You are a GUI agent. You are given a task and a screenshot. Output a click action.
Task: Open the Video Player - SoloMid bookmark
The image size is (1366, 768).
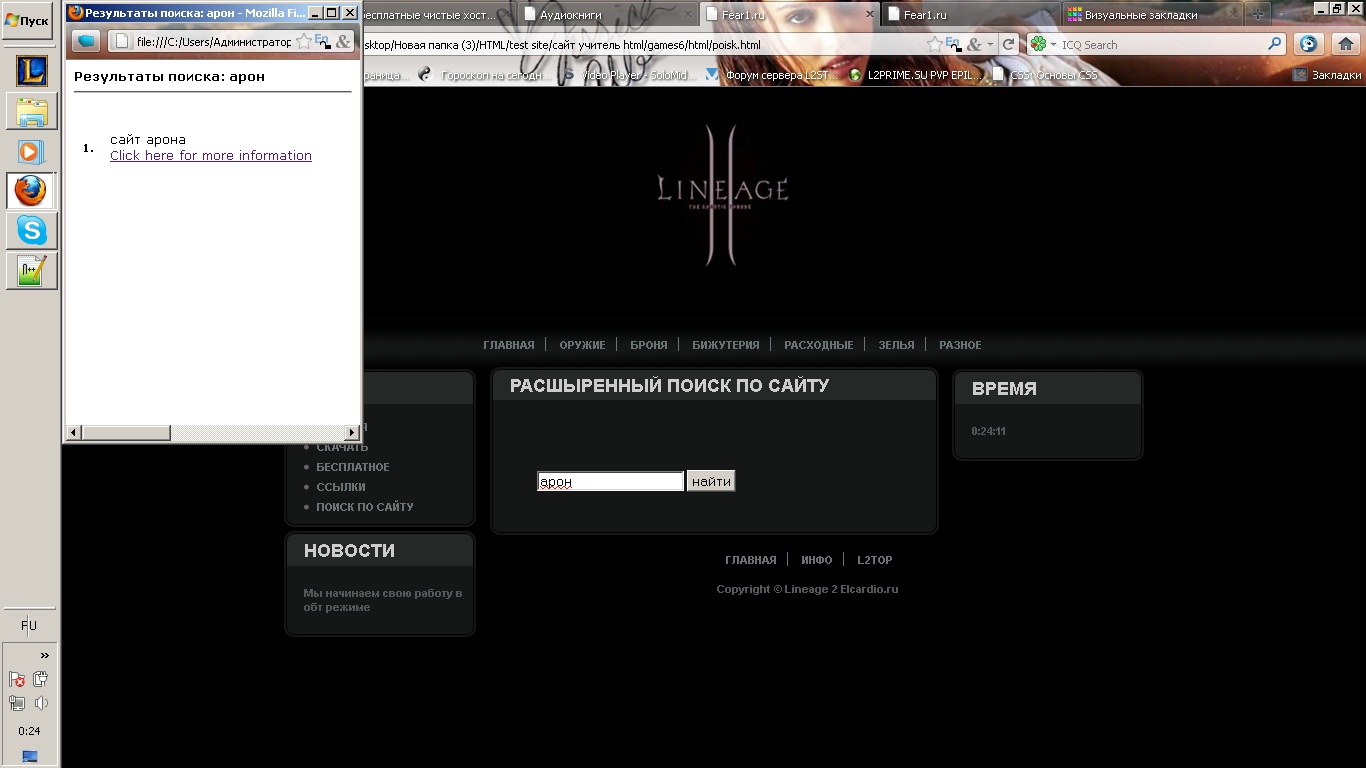(631, 75)
